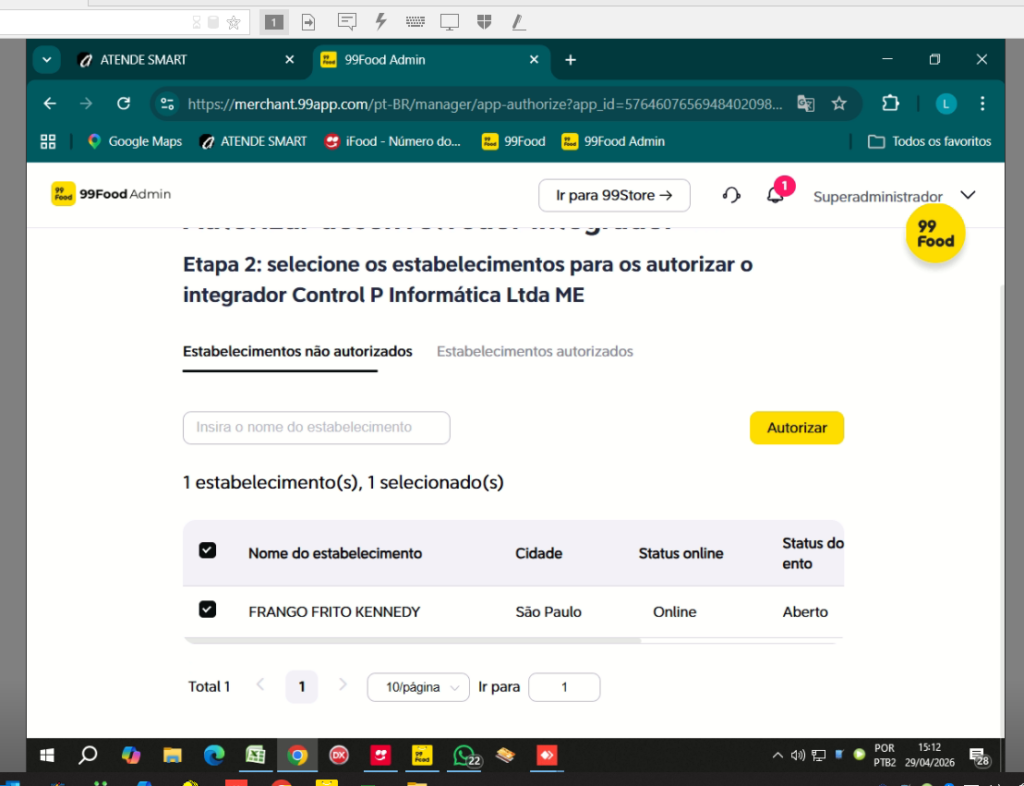Open Microsoft Edge from taskbar
Image resolution: width=1024 pixels, height=786 pixels.
pos(214,755)
